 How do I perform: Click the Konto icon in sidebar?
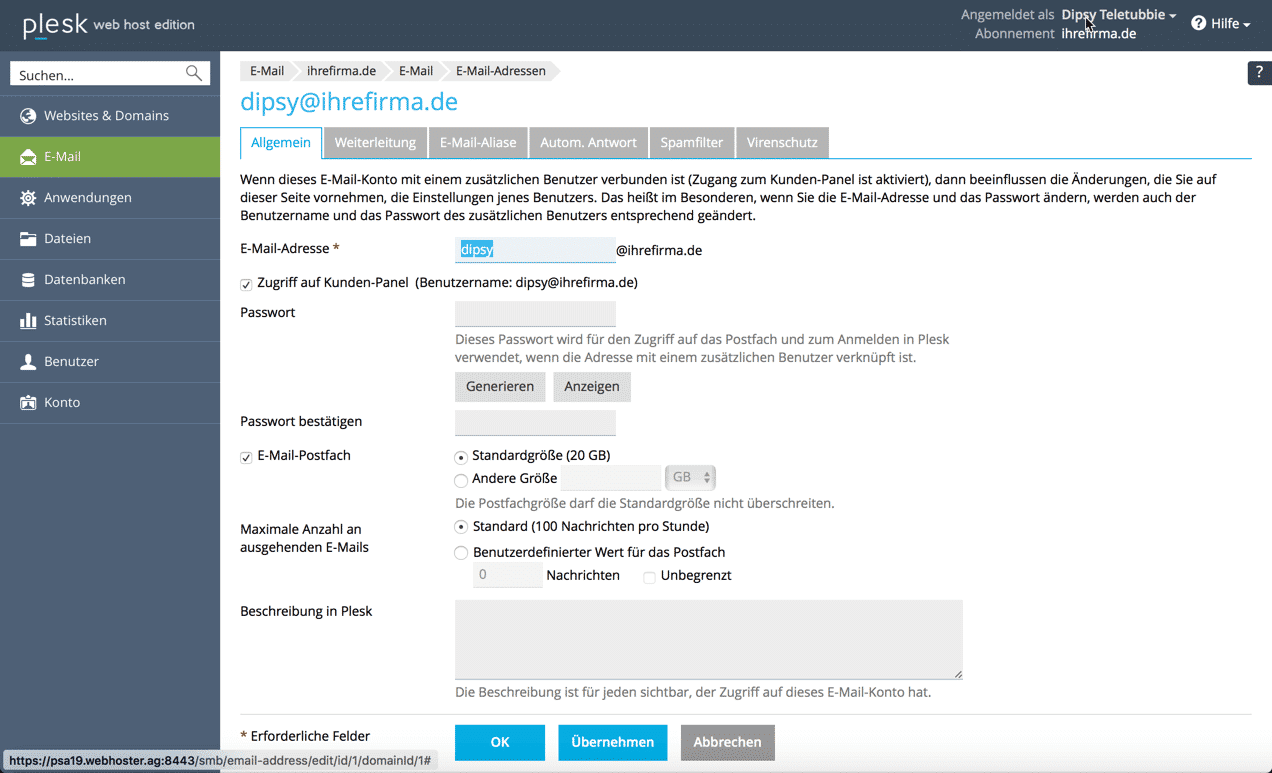pos(28,403)
